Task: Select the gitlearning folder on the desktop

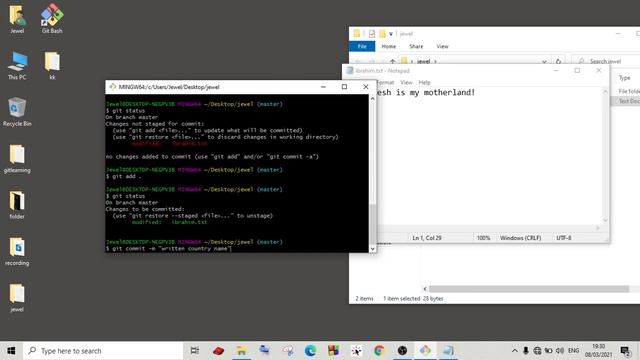Action: coord(17,158)
